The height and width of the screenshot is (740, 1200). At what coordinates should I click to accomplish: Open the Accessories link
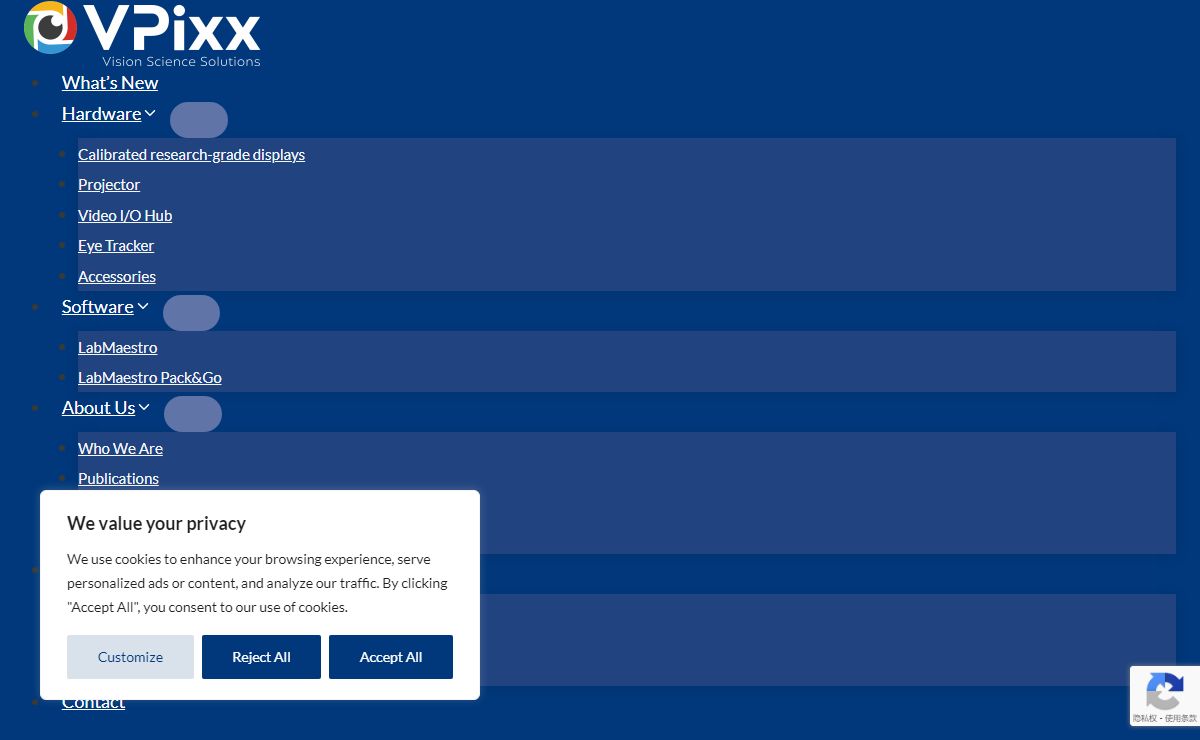point(117,277)
